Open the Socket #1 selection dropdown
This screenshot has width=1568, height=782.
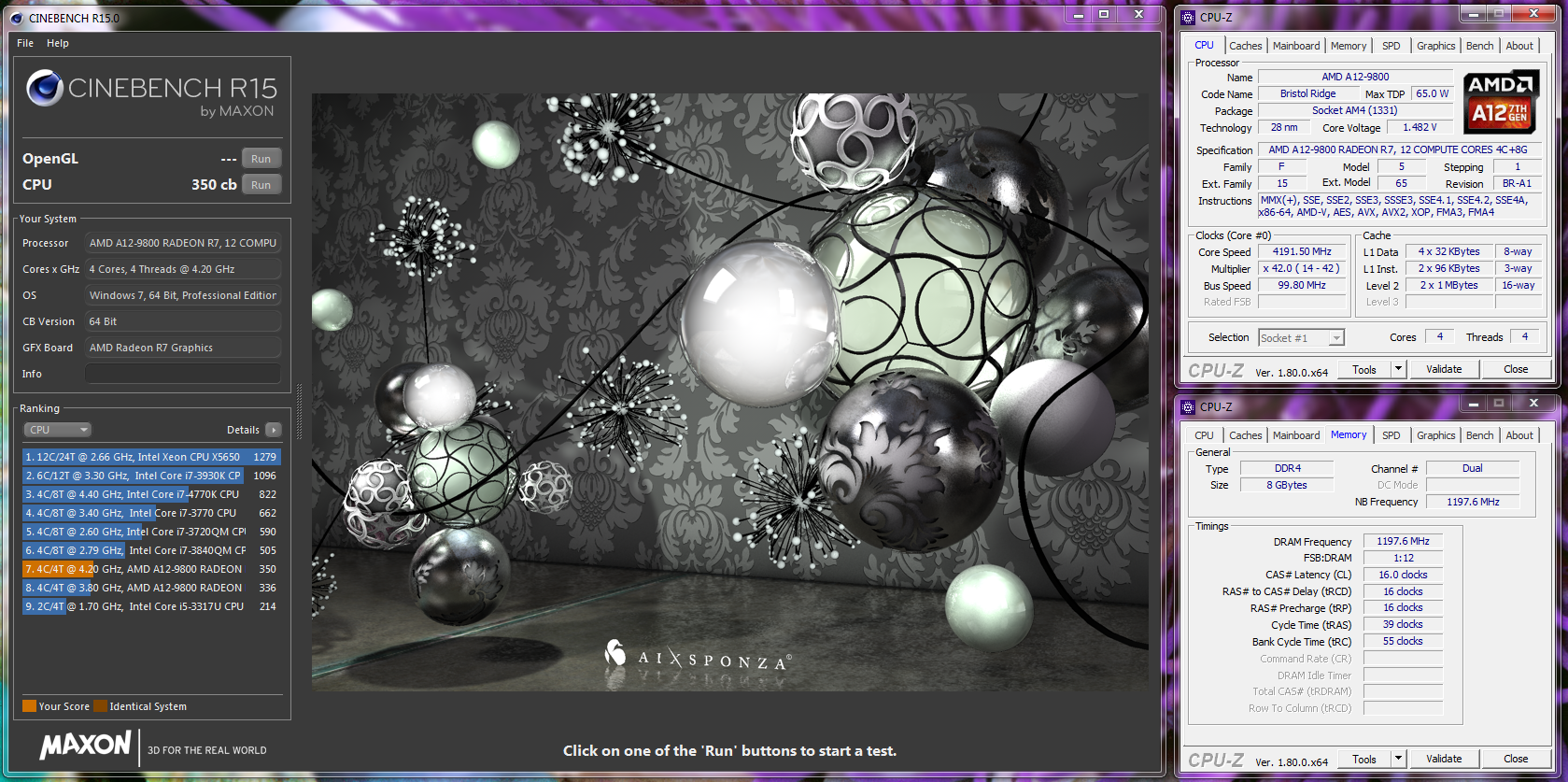pos(1301,338)
